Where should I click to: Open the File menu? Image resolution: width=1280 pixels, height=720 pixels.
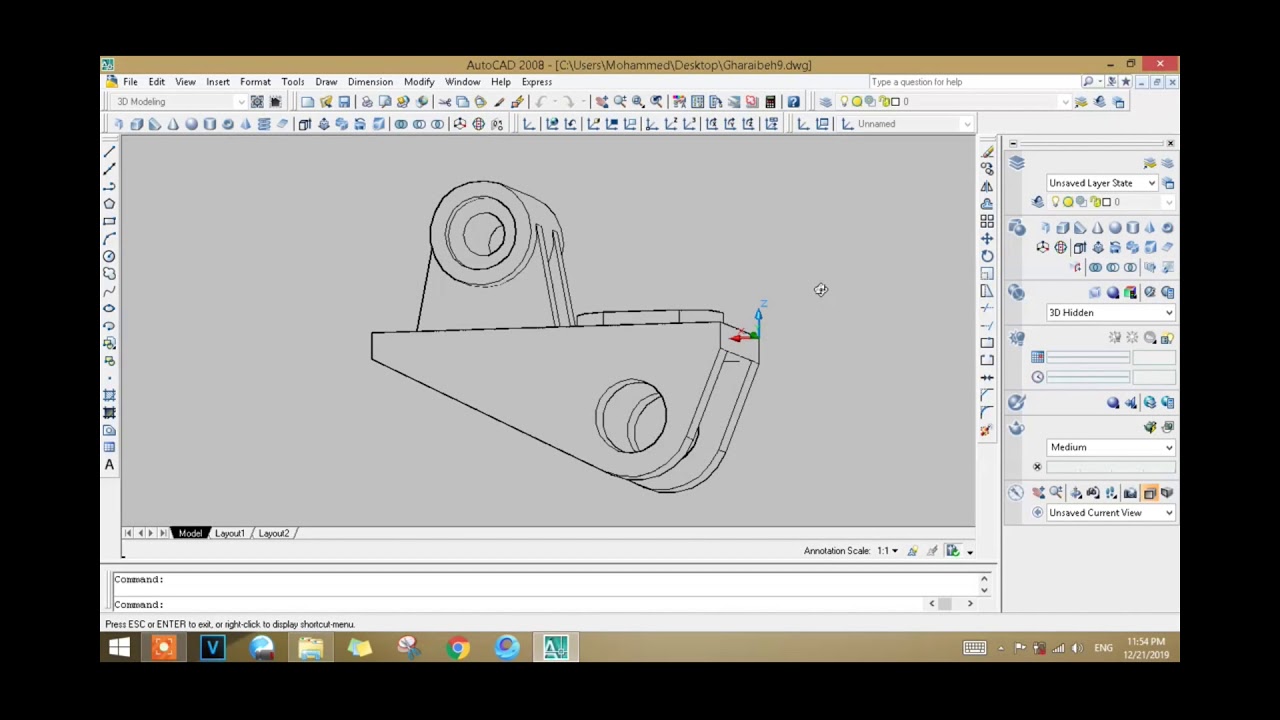pos(130,82)
